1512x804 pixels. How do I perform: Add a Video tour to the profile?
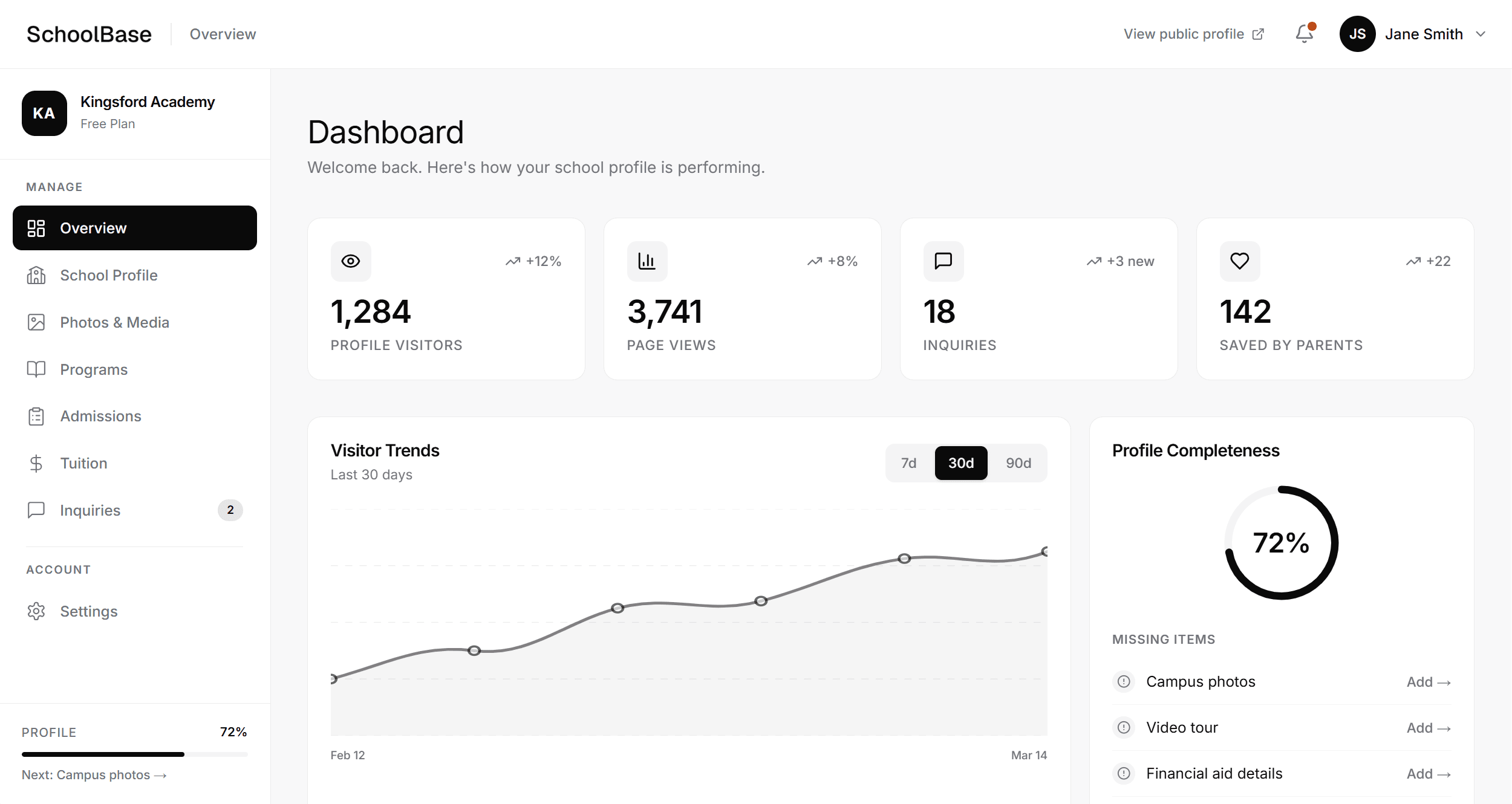[1428, 727]
